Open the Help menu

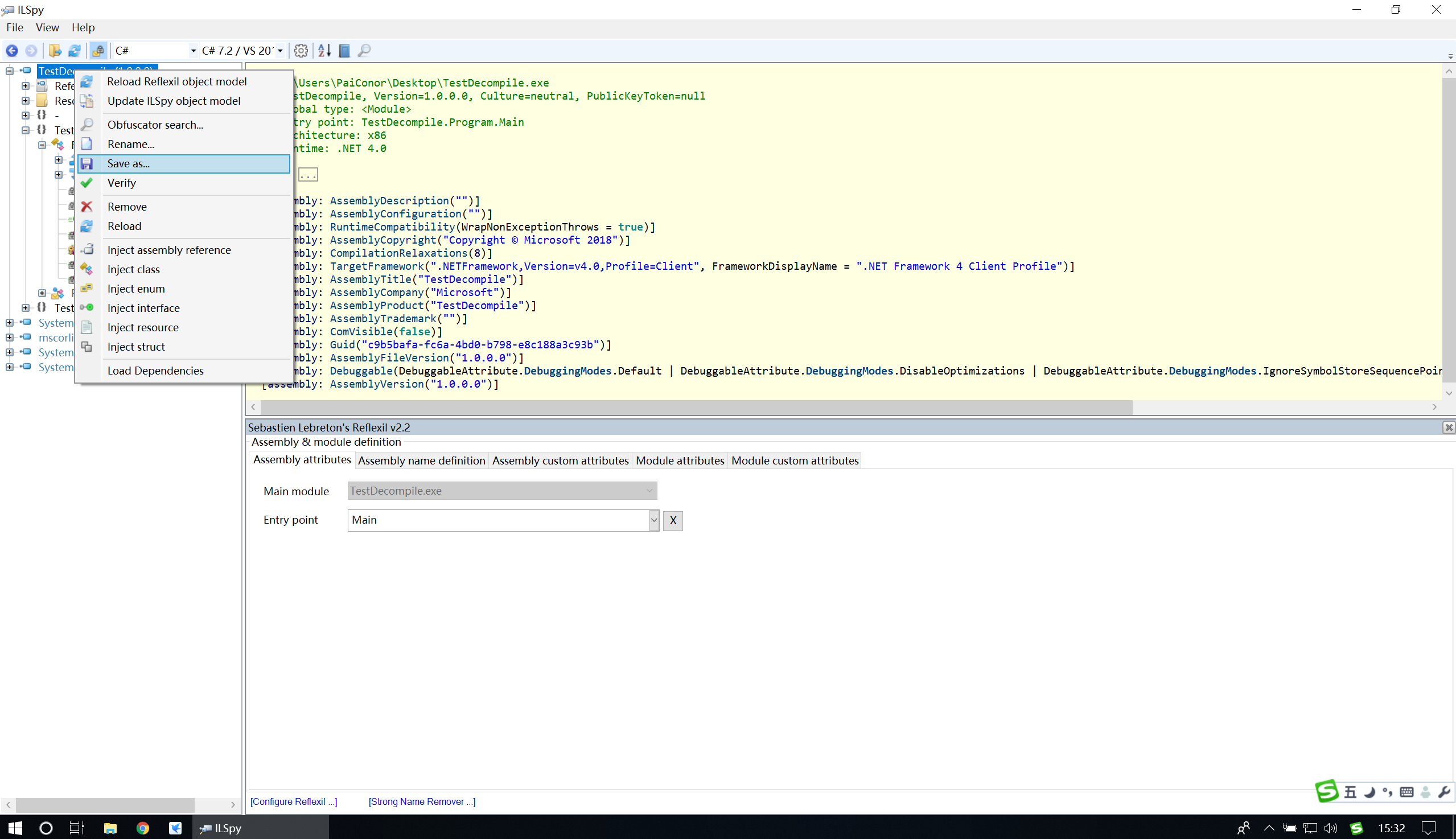(x=83, y=27)
